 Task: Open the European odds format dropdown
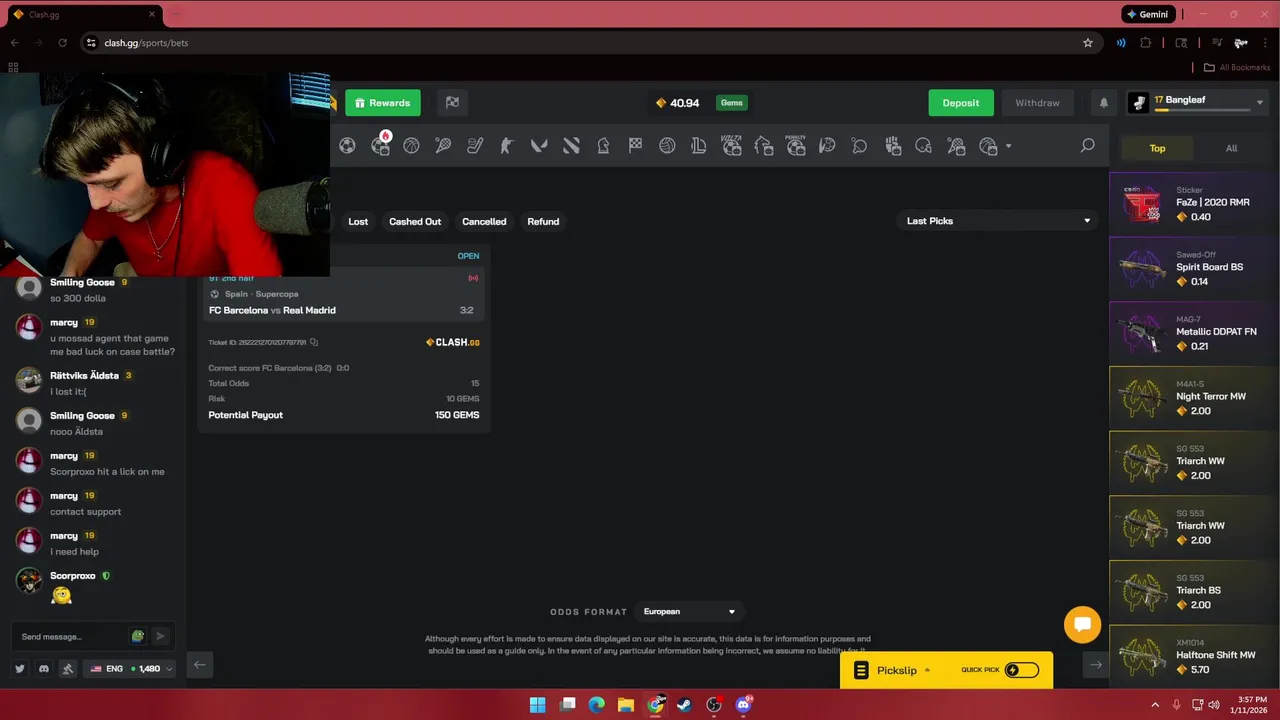click(x=689, y=612)
